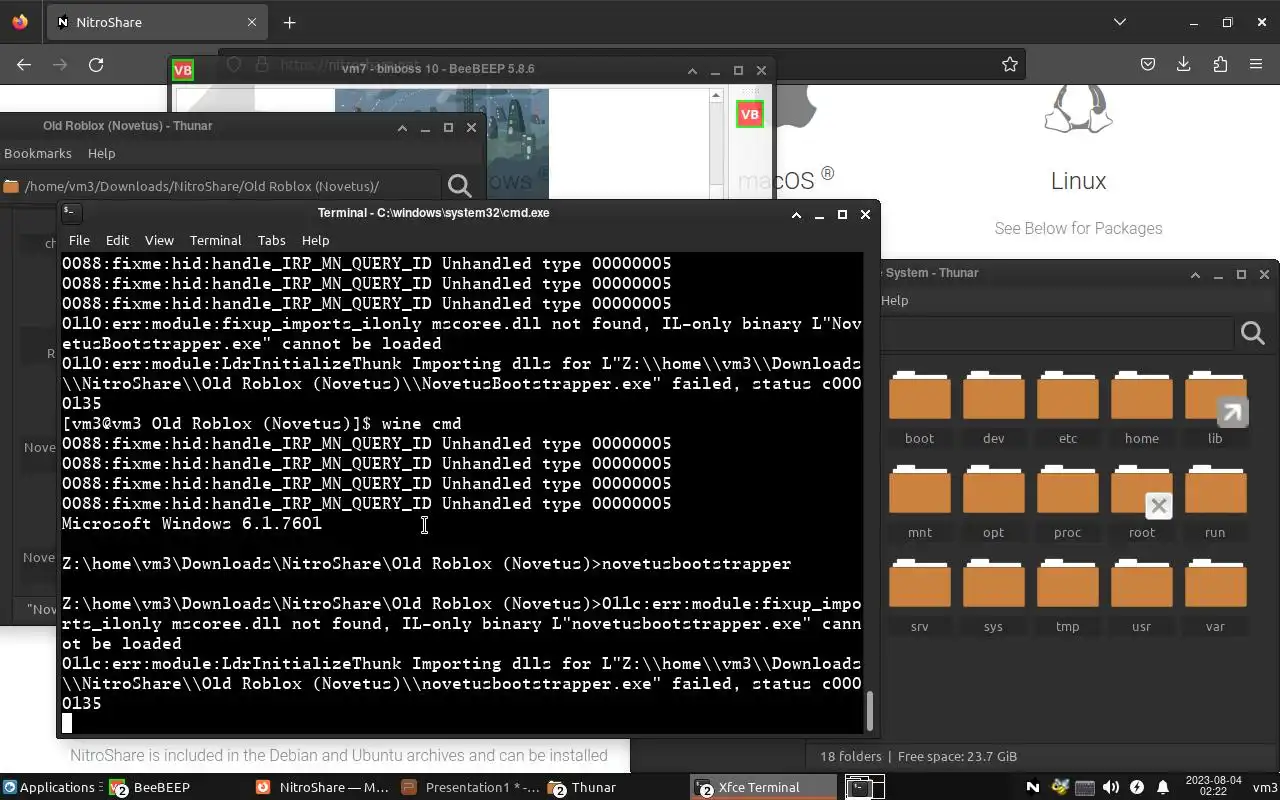
Task: Click the VB avatar in BeeBEEP window
Action: click(x=749, y=114)
